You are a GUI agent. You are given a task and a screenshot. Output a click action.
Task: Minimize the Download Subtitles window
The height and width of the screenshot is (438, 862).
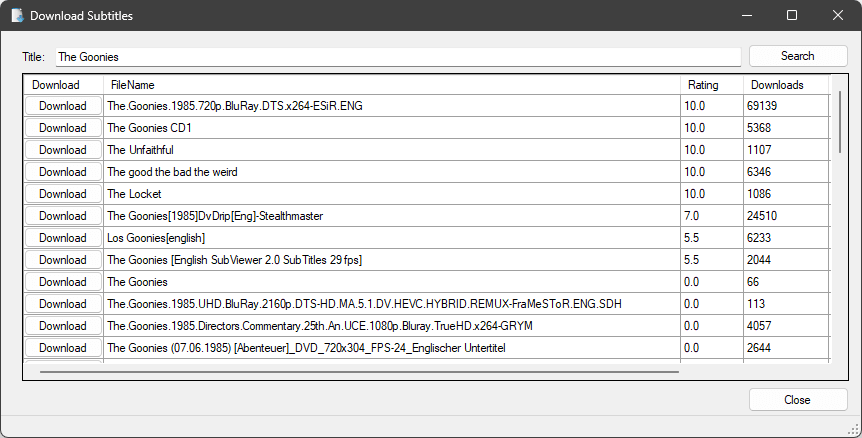[x=747, y=15]
